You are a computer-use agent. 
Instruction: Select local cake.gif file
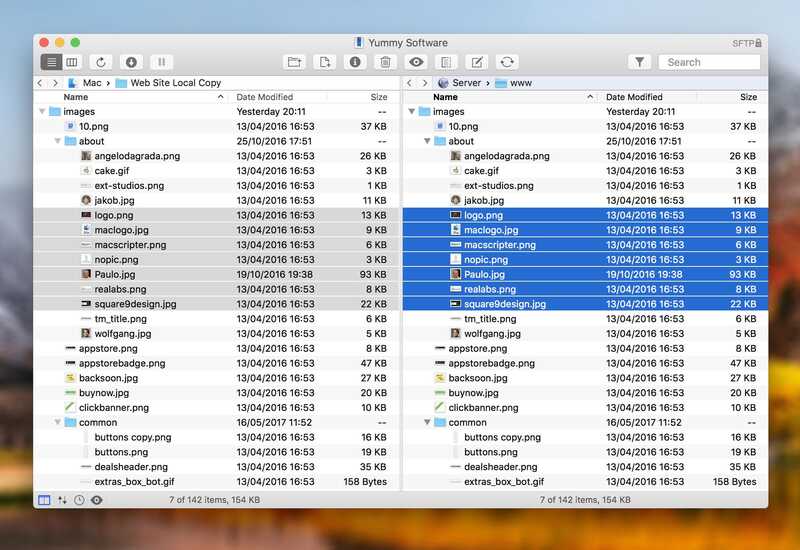(x=216, y=170)
